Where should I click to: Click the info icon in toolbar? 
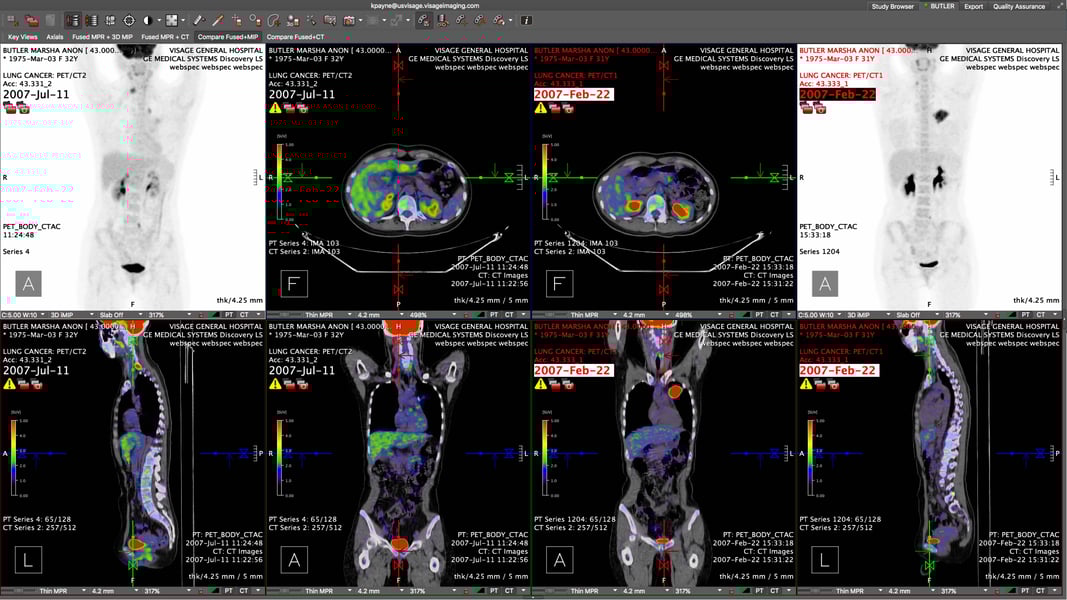(526, 20)
